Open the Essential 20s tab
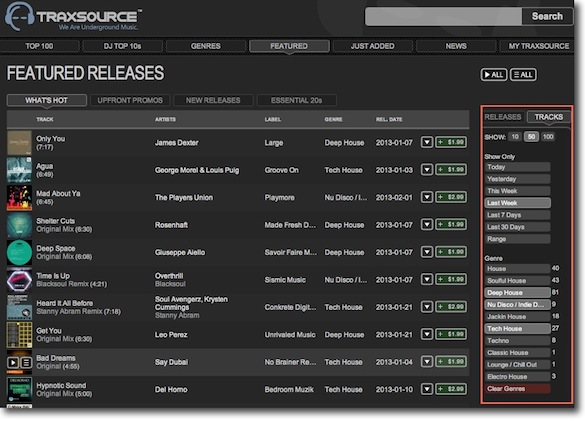This screenshot has height=421, width=585. pyautogui.click(x=296, y=100)
